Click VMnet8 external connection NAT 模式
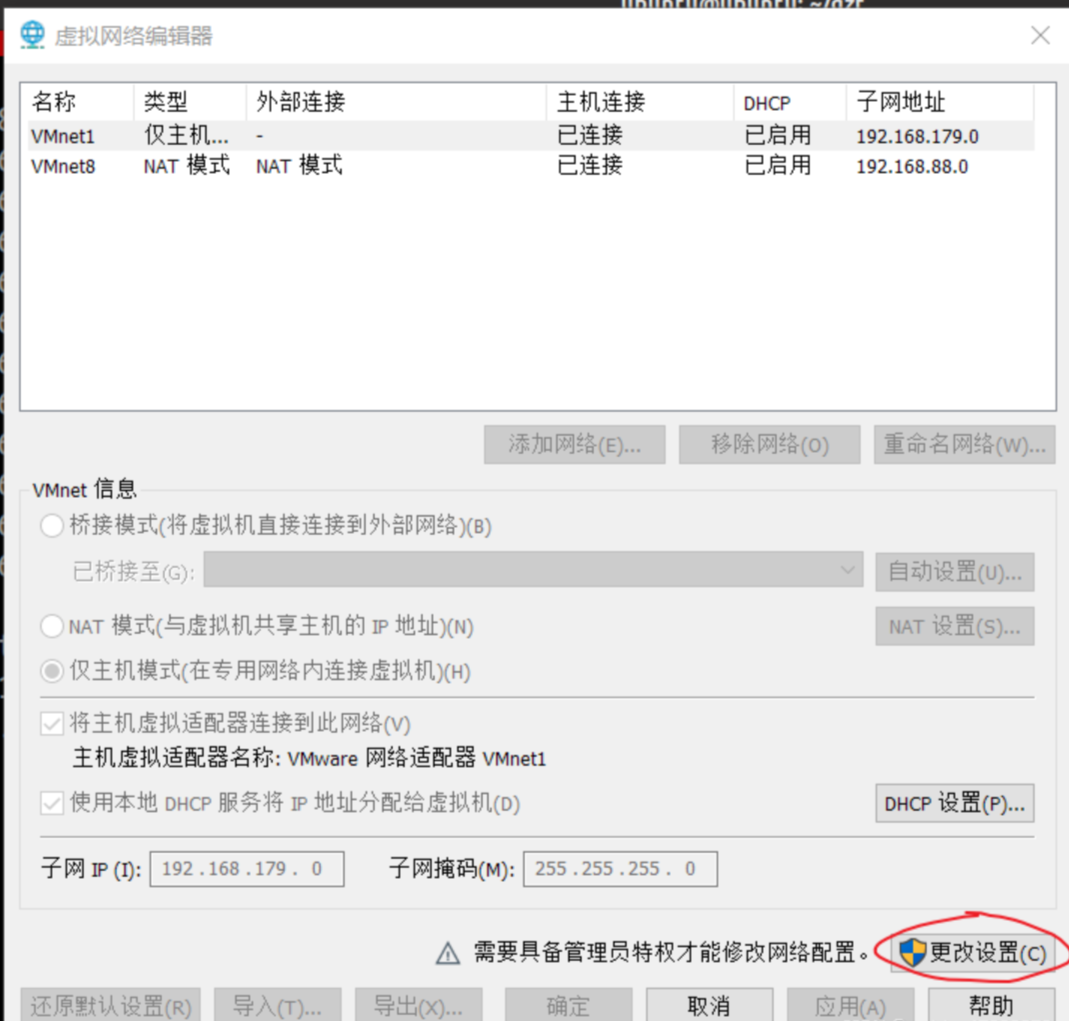The image size is (1069, 1021). [x=299, y=166]
